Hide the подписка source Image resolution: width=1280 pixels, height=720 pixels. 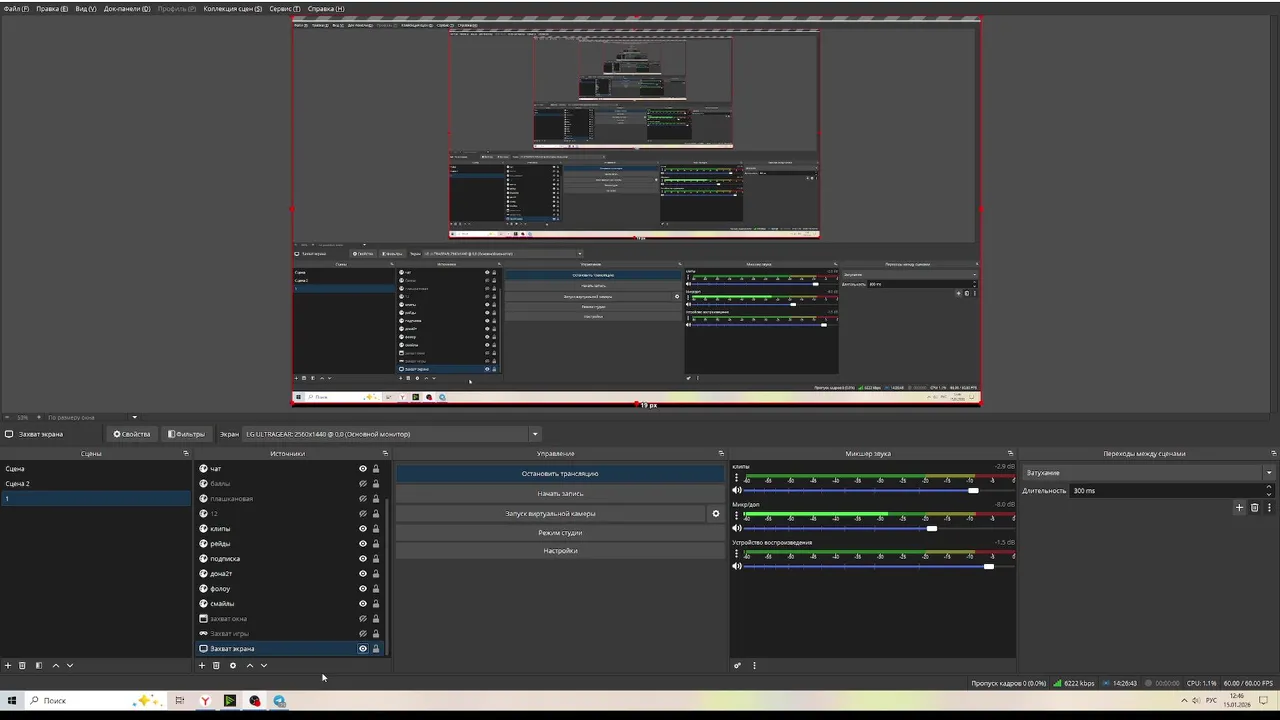tap(363, 558)
